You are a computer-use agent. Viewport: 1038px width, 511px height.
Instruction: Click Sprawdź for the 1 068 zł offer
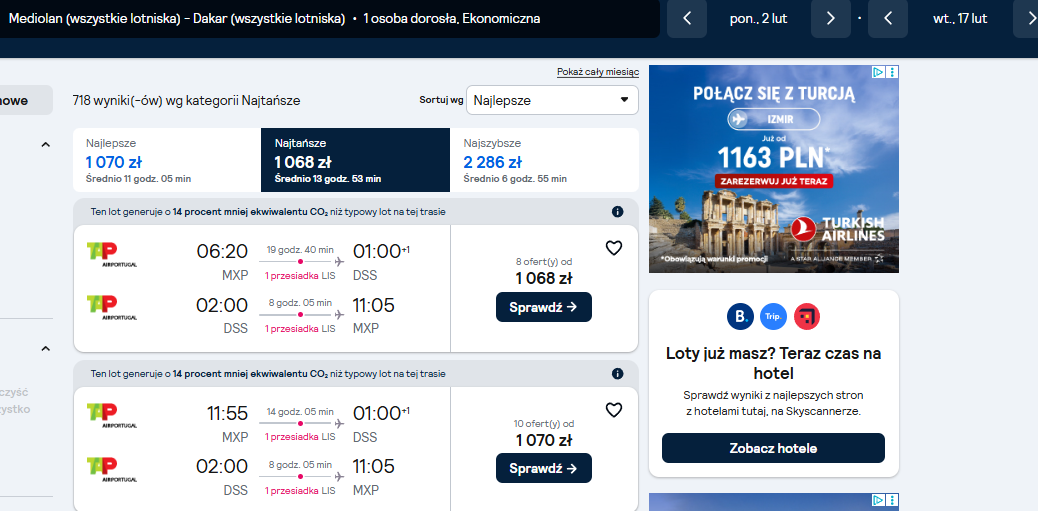point(543,307)
